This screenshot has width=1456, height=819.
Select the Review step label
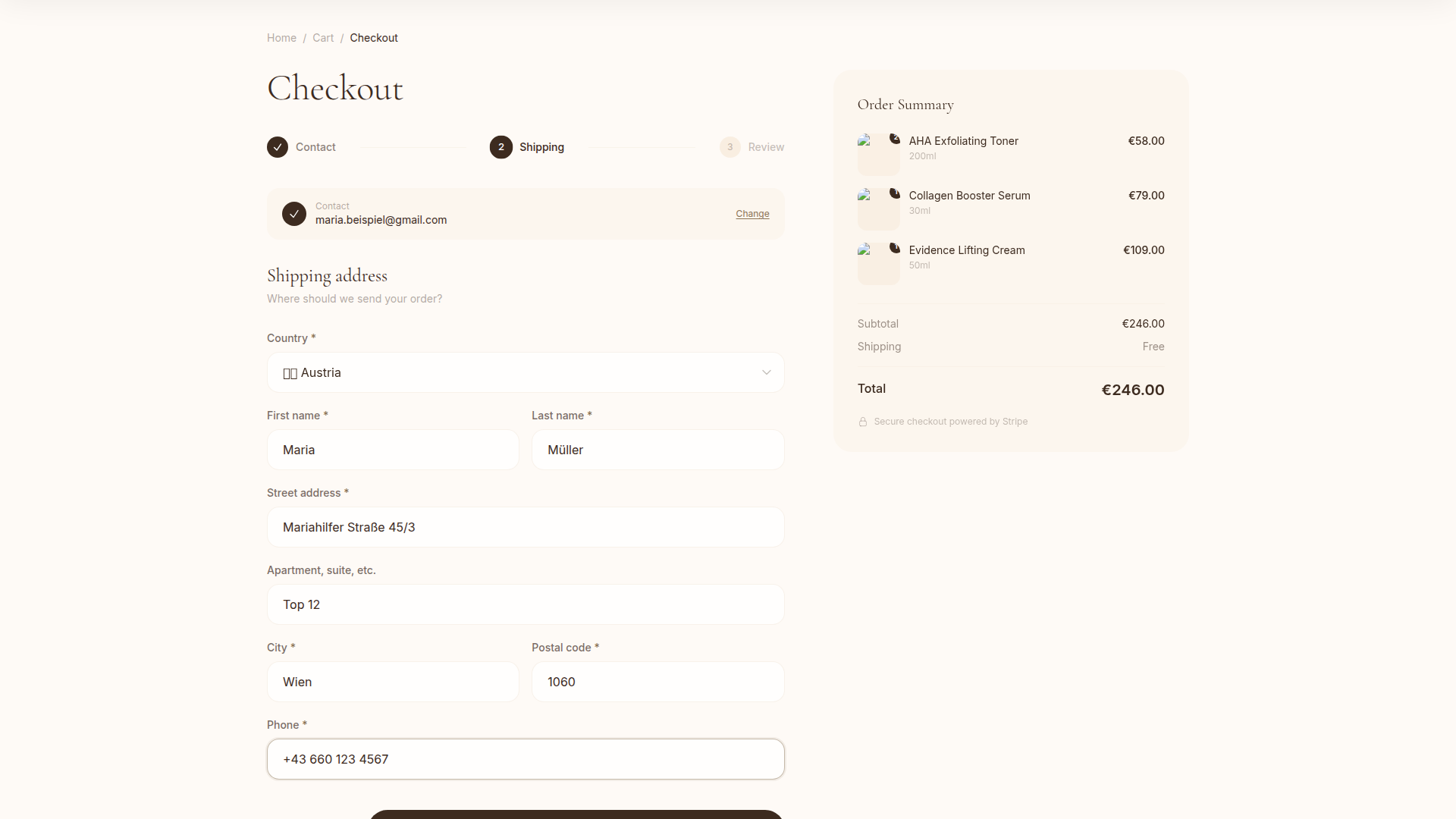tap(766, 147)
